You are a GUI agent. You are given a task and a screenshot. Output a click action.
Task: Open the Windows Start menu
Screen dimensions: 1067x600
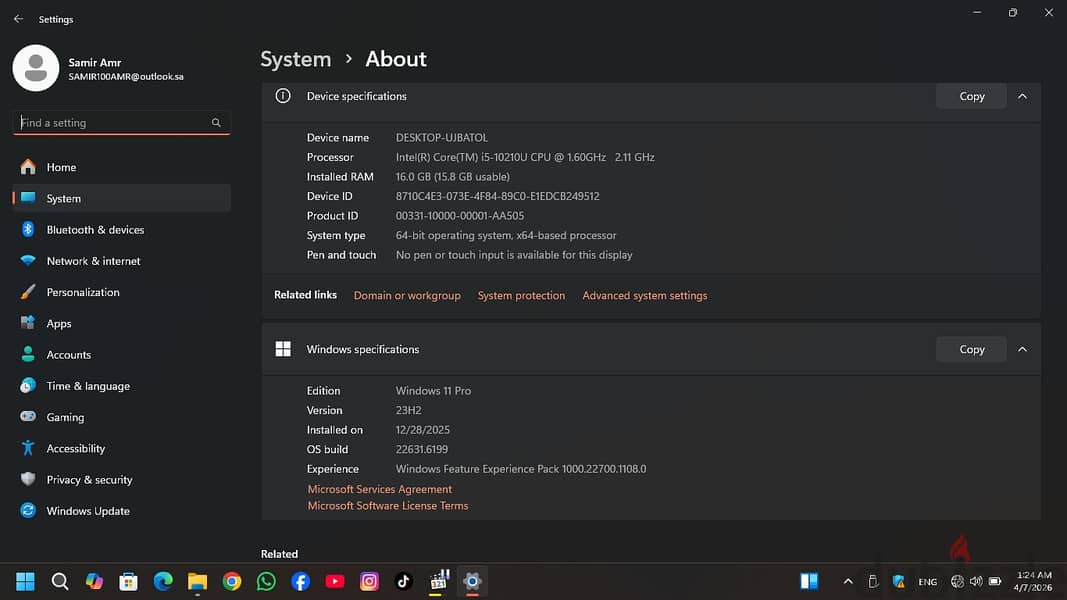[x=25, y=581]
